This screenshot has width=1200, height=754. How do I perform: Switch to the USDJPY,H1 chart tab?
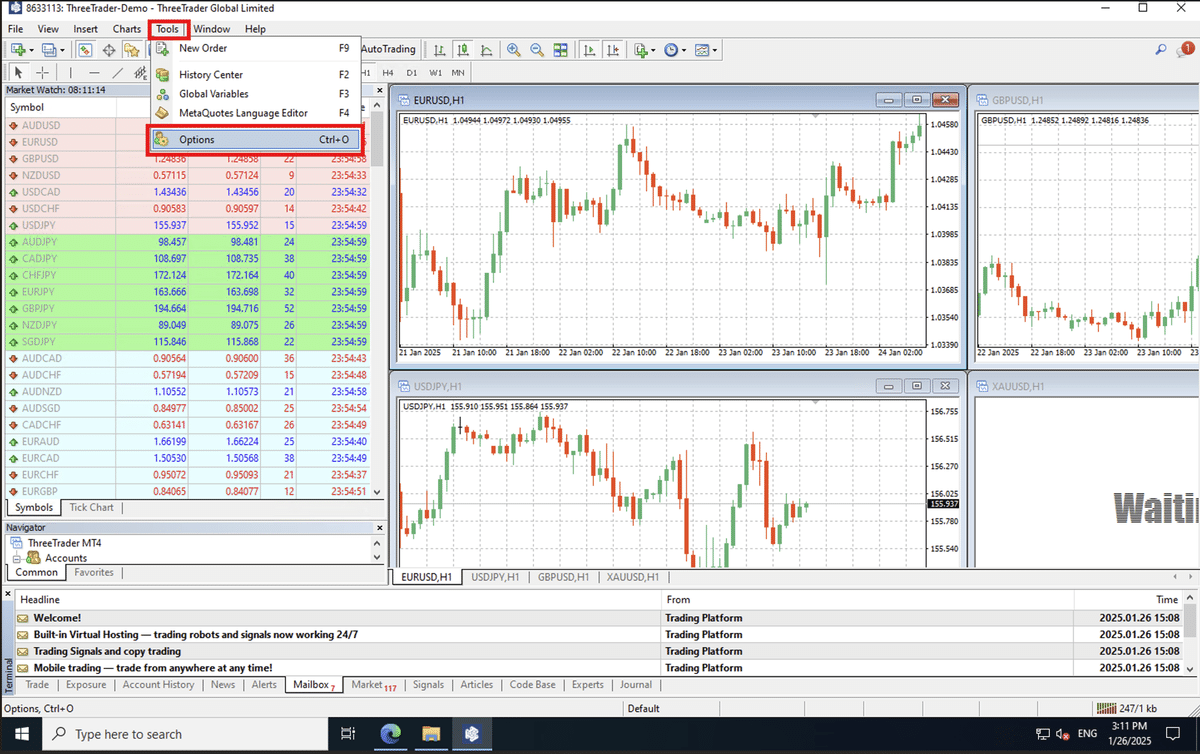point(495,577)
